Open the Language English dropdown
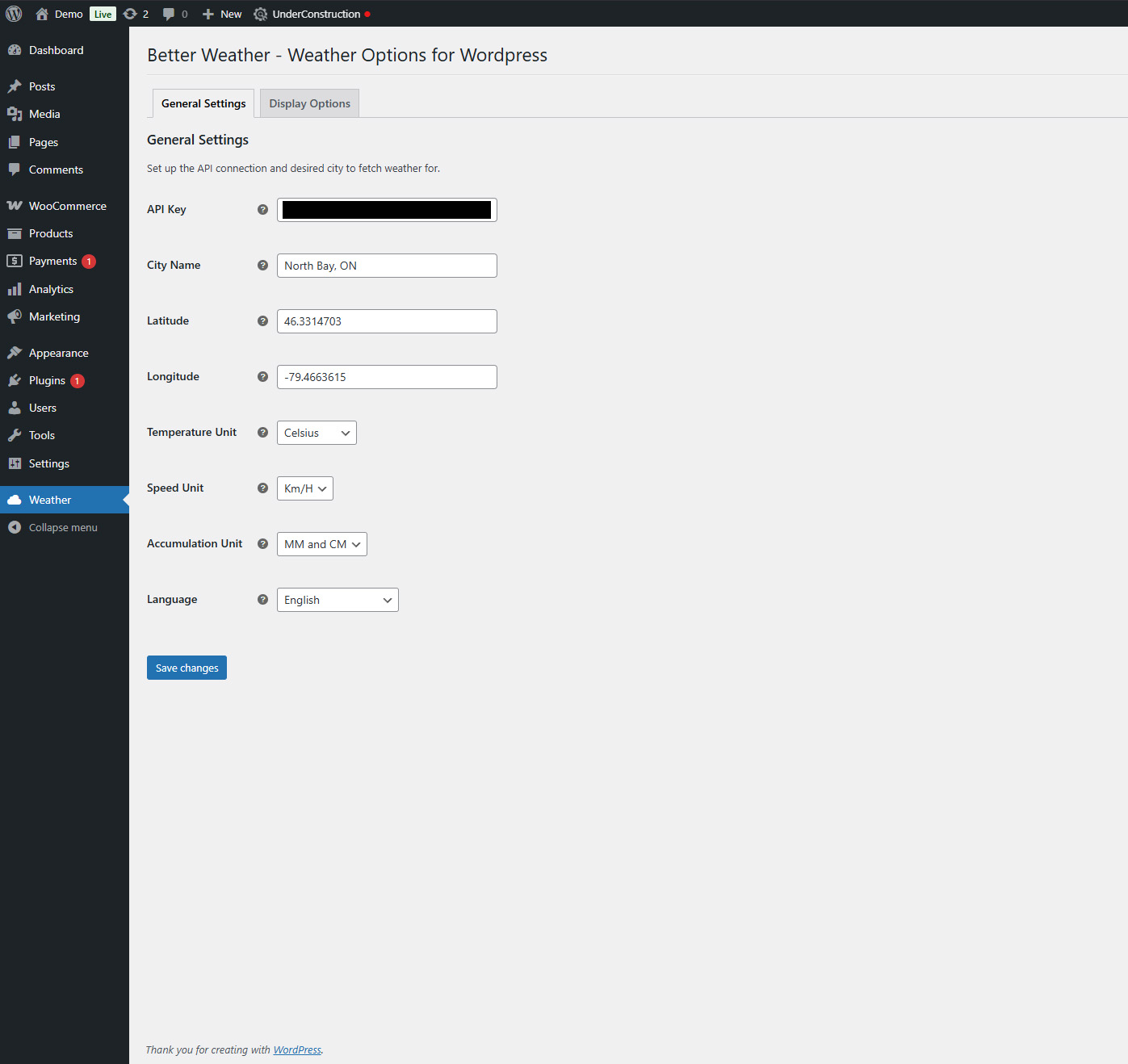 338,600
